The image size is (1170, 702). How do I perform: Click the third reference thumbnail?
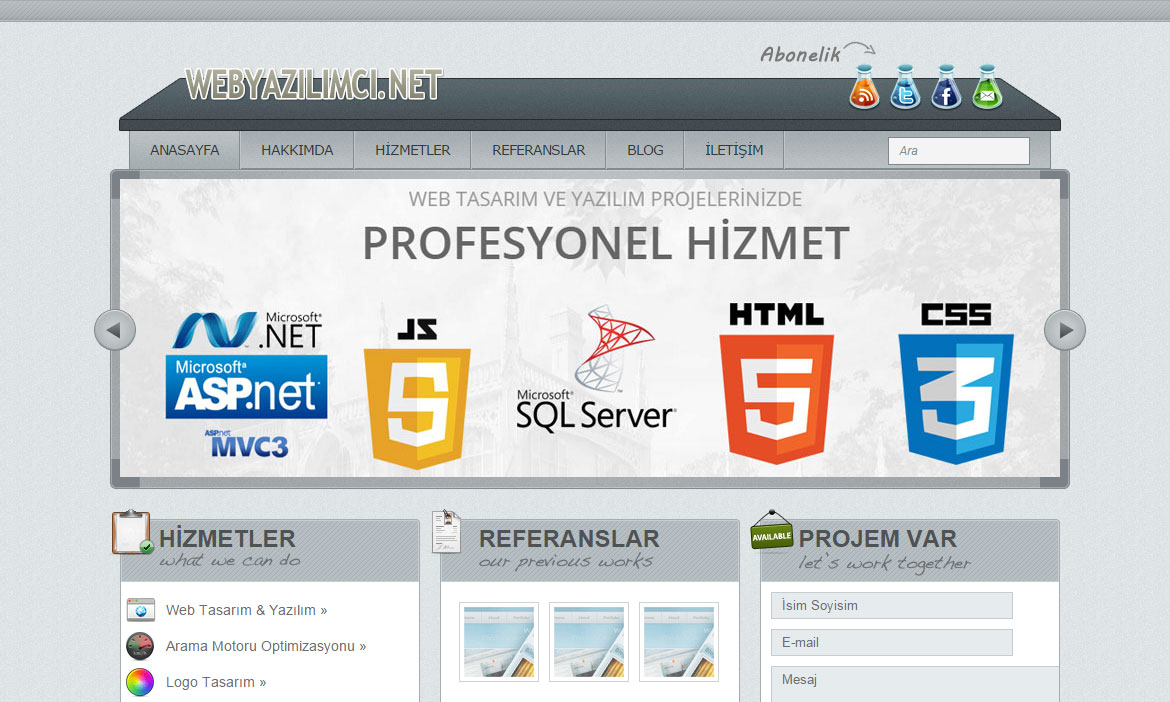679,642
